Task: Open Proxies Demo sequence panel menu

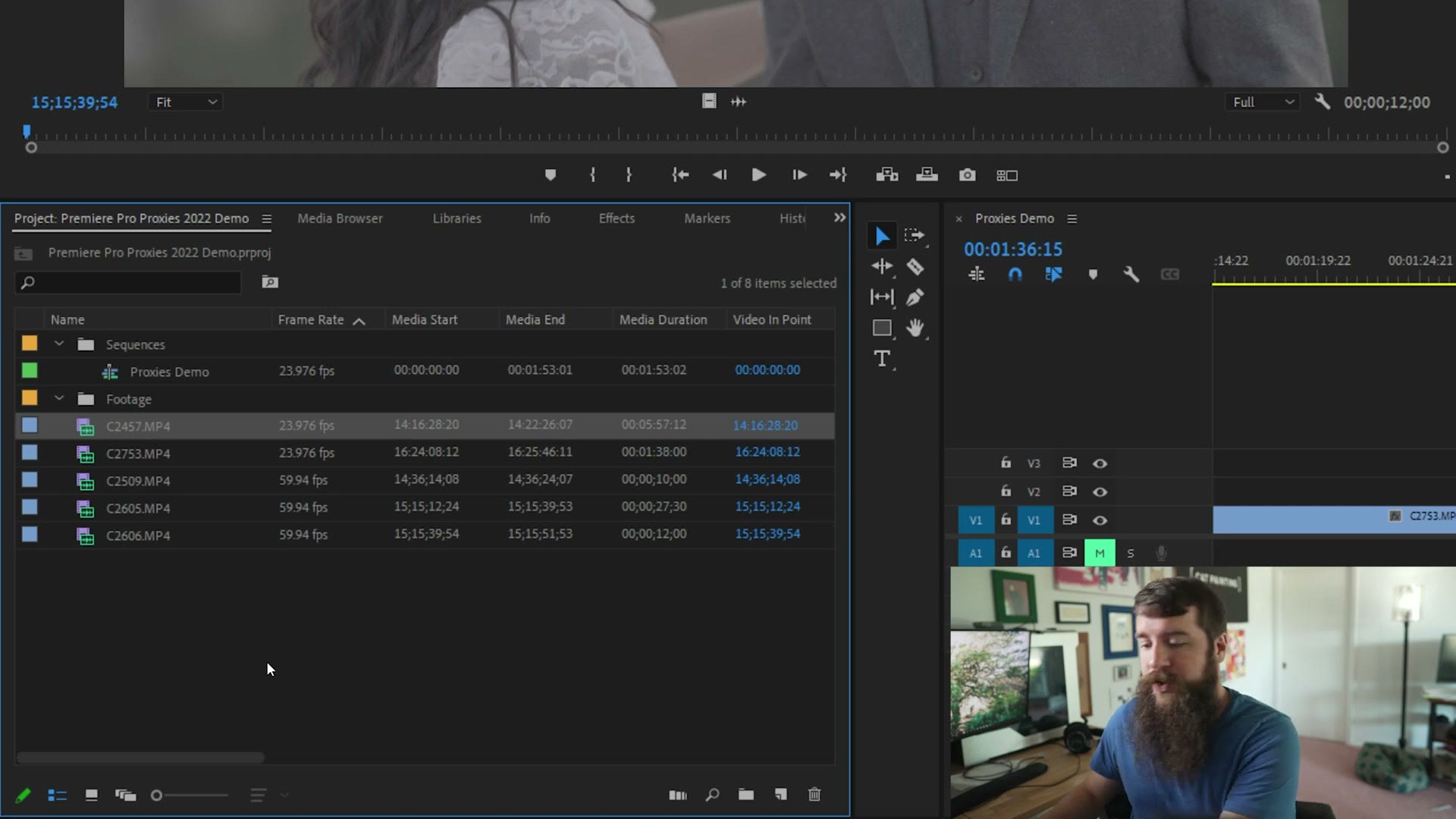Action: pos(1072,219)
